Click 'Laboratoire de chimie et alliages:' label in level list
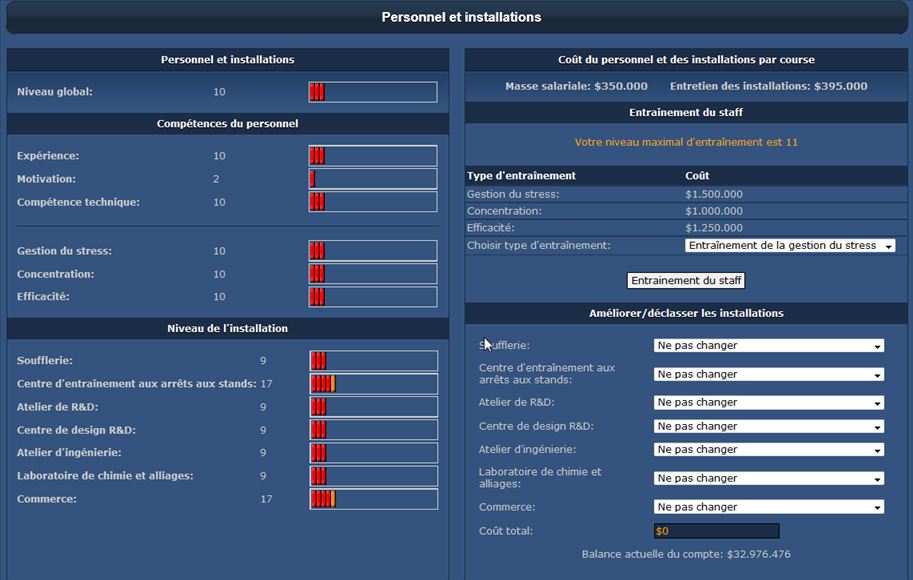 click(105, 476)
